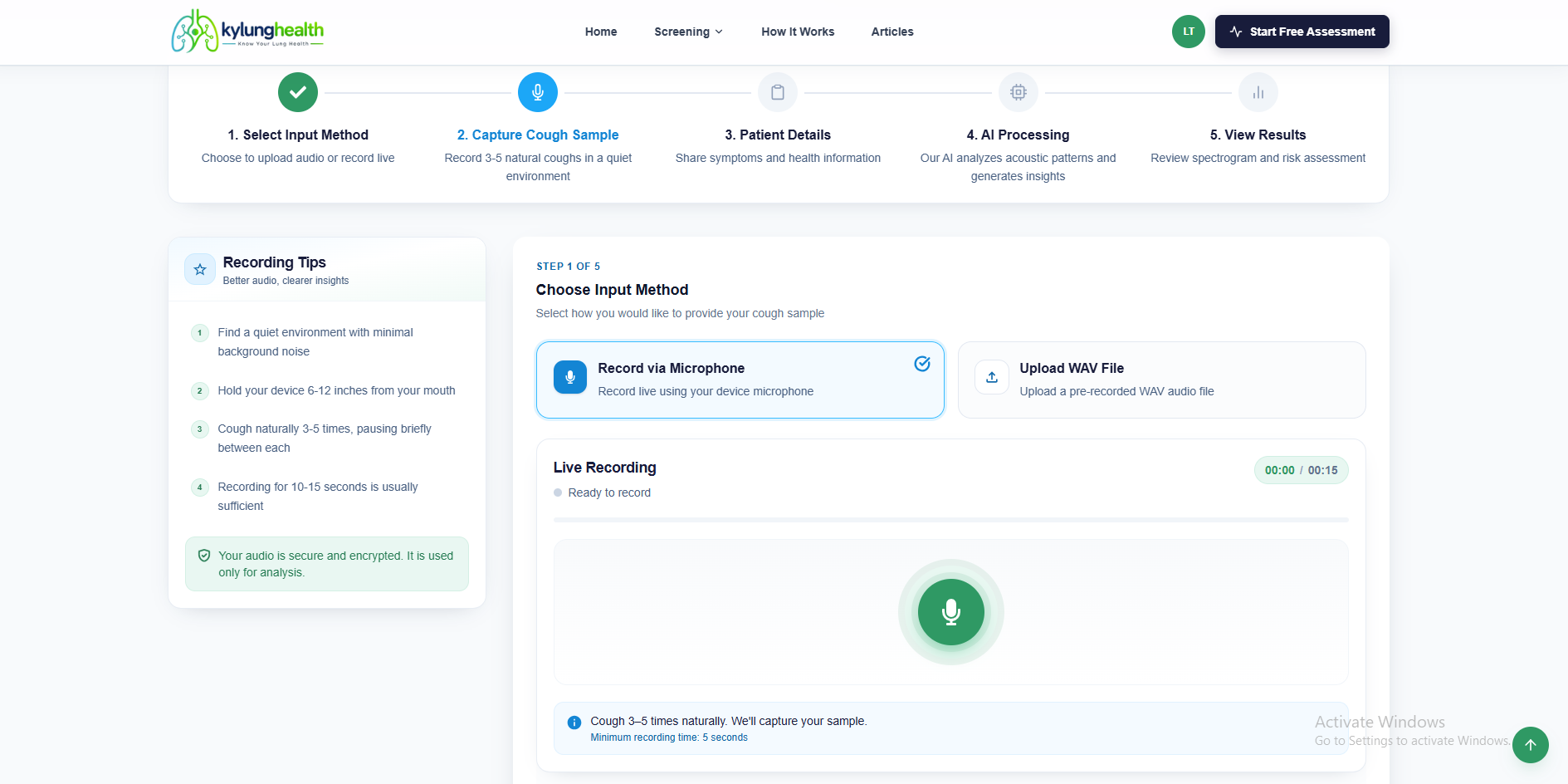Select the '5. View Results' step label
Image resolution: width=1568 pixels, height=784 pixels.
[x=1258, y=135]
